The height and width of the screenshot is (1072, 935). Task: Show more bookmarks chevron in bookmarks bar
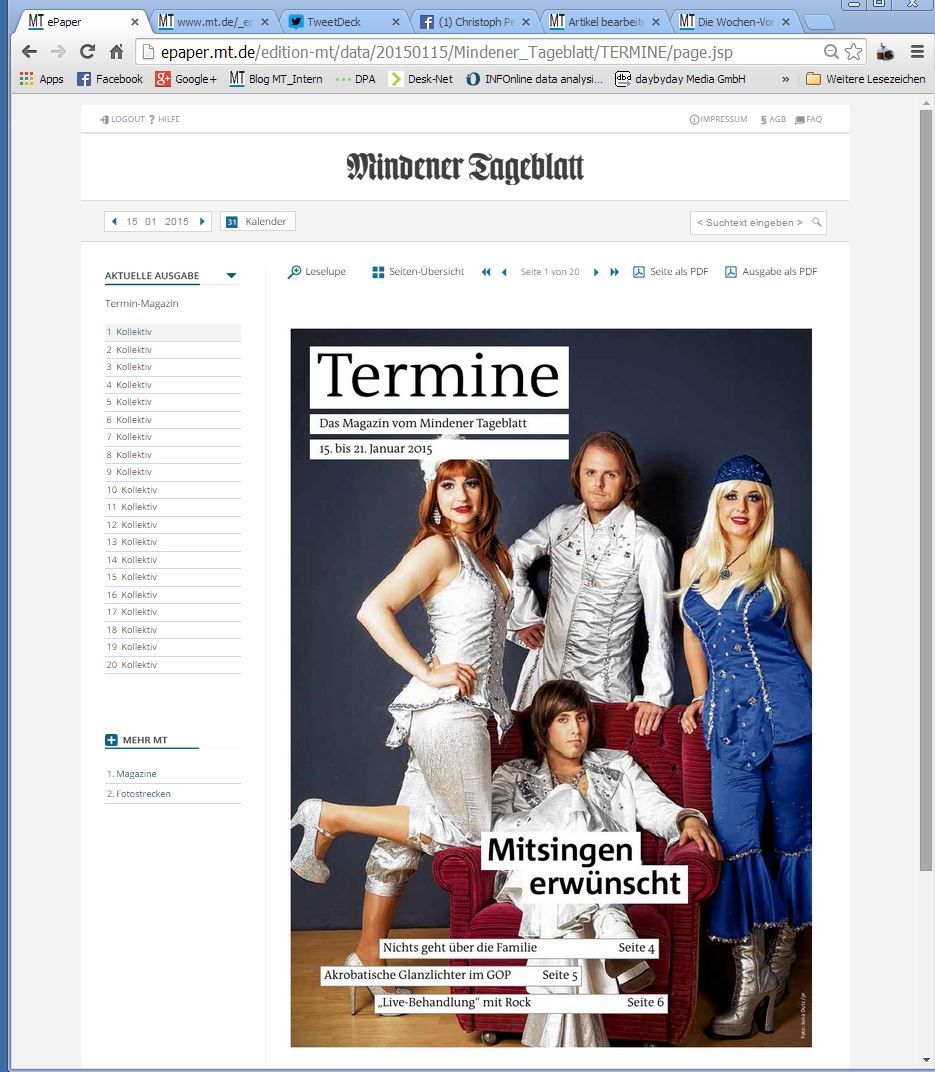point(785,79)
